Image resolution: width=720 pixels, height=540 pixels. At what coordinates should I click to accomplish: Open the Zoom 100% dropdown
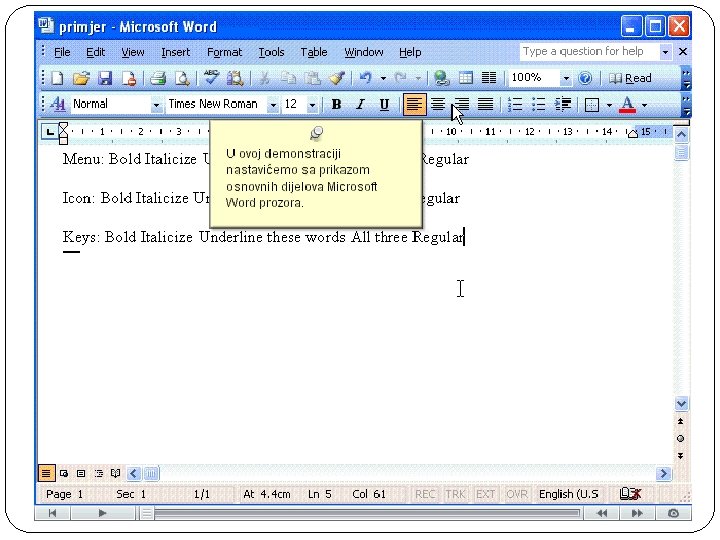(x=566, y=79)
